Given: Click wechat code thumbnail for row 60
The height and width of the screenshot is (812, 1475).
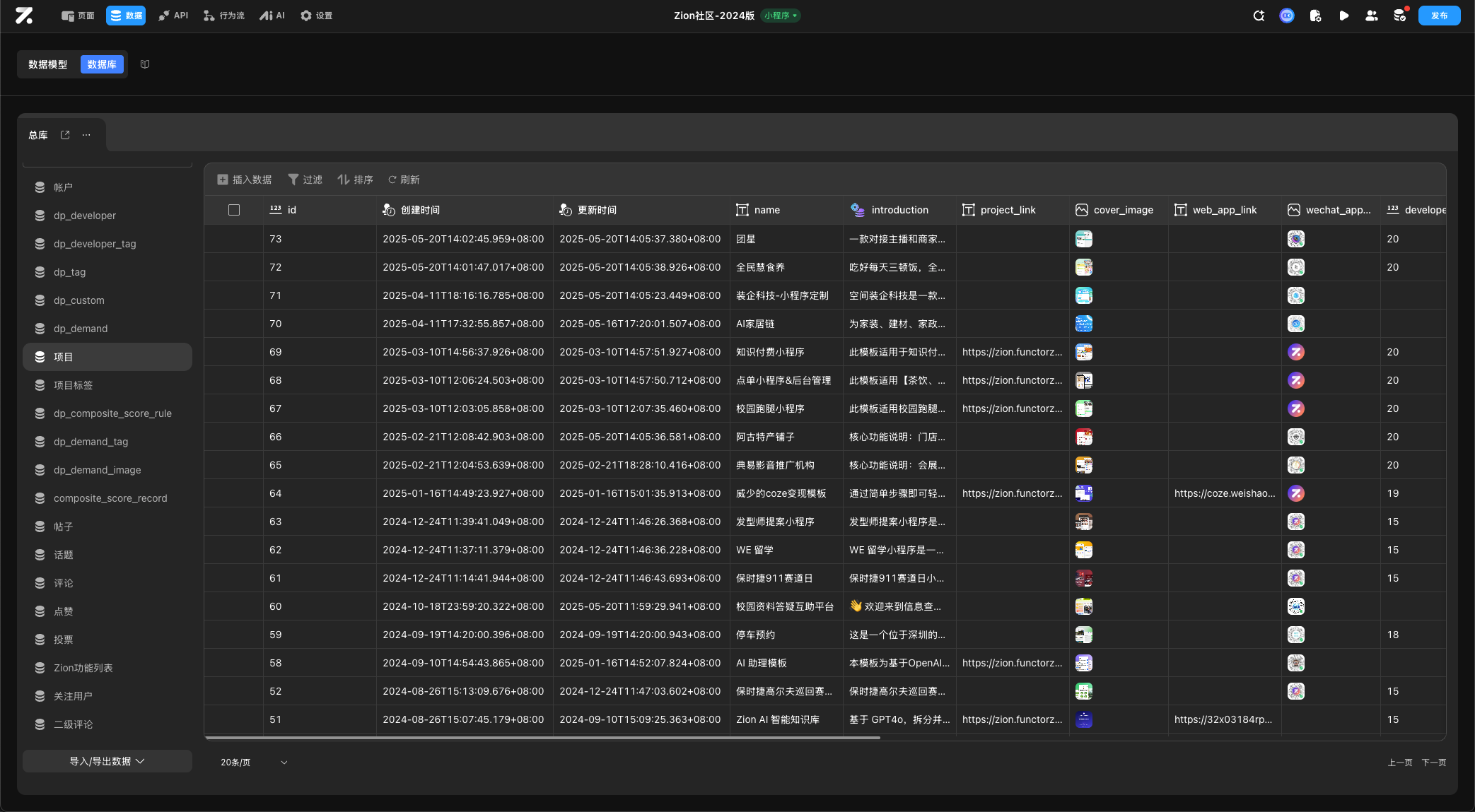Looking at the screenshot, I should (x=1295, y=606).
